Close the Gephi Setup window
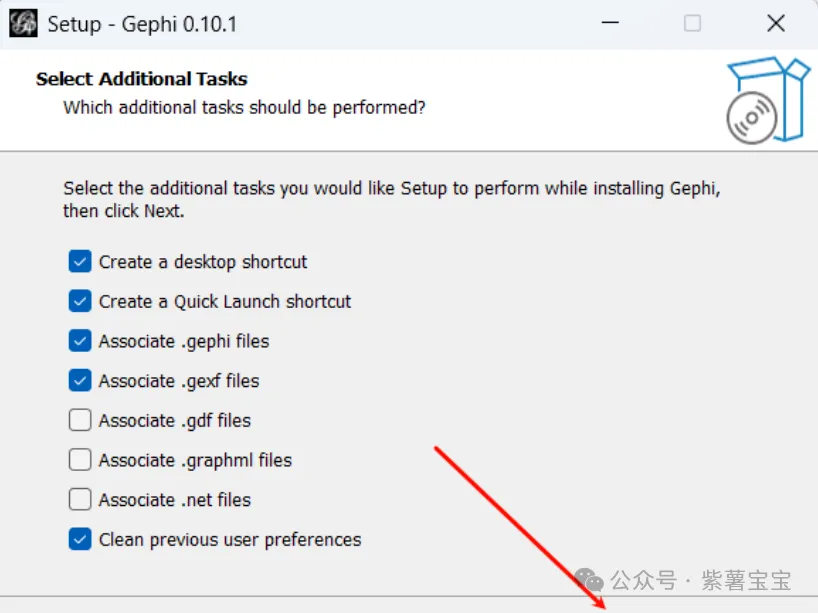The width and height of the screenshot is (818, 613). (x=775, y=23)
